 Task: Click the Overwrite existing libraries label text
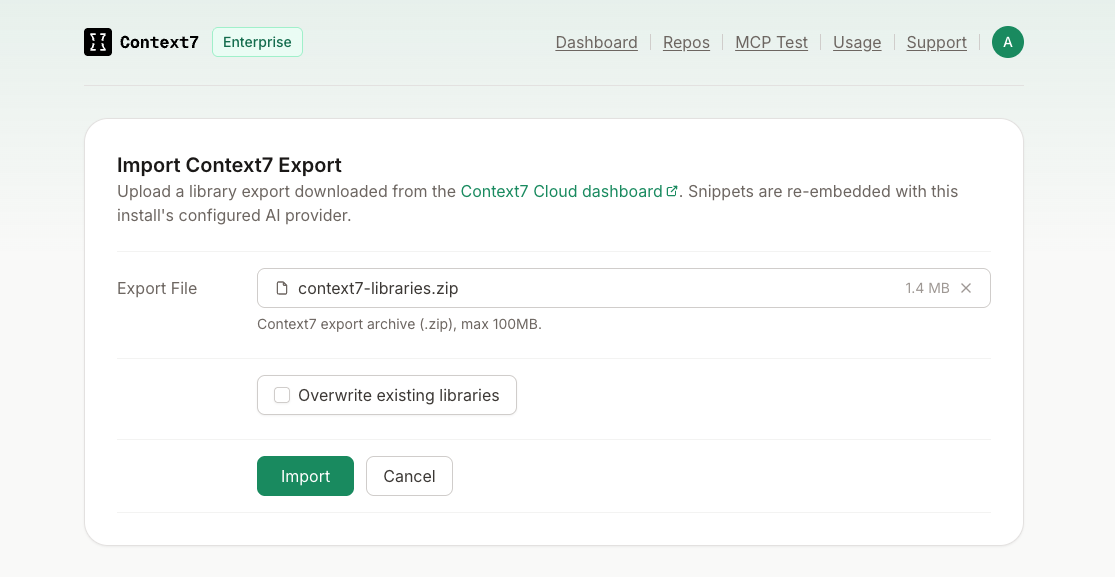tap(398, 395)
